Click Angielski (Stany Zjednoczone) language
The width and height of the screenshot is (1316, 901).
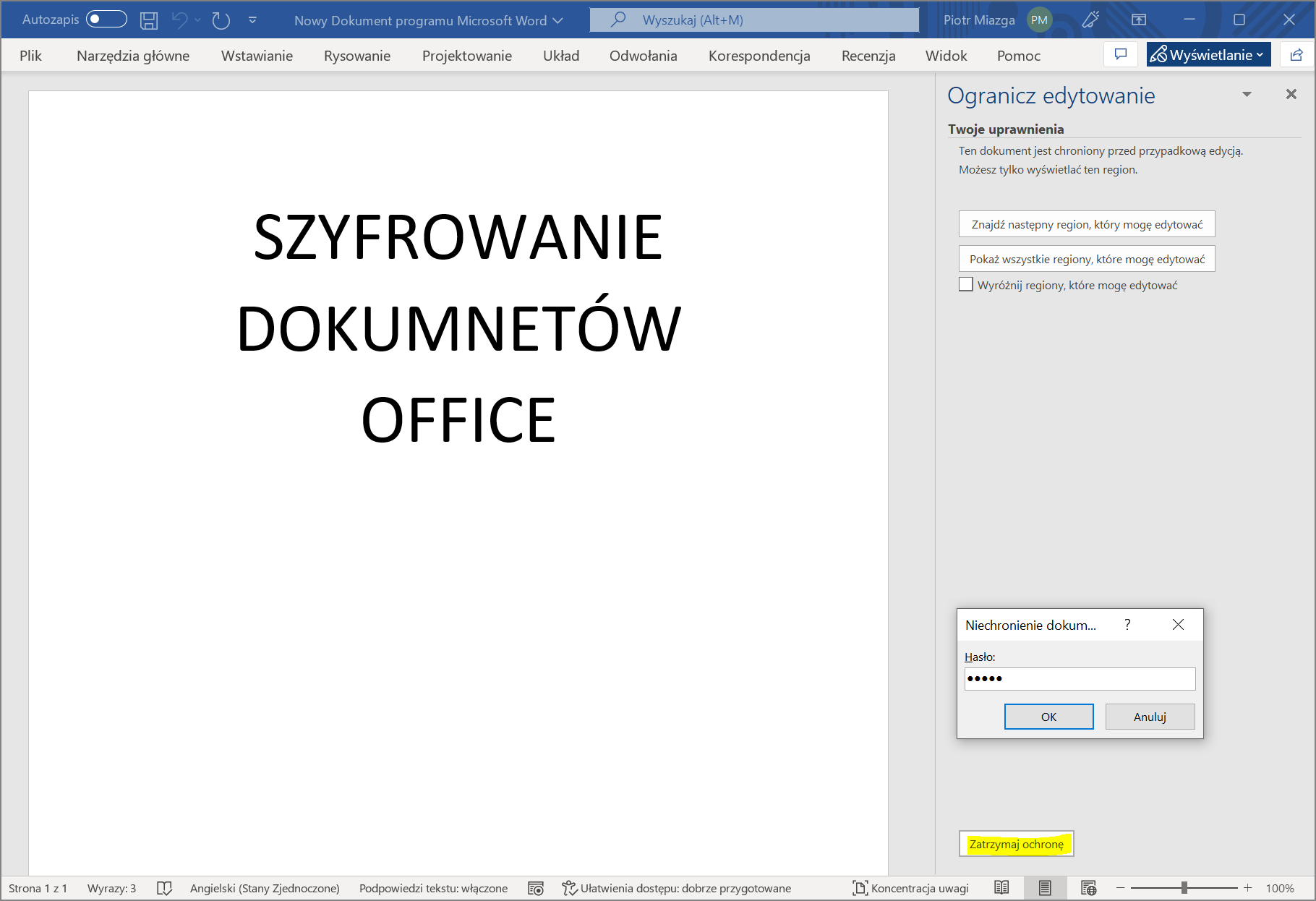pyautogui.click(x=265, y=888)
